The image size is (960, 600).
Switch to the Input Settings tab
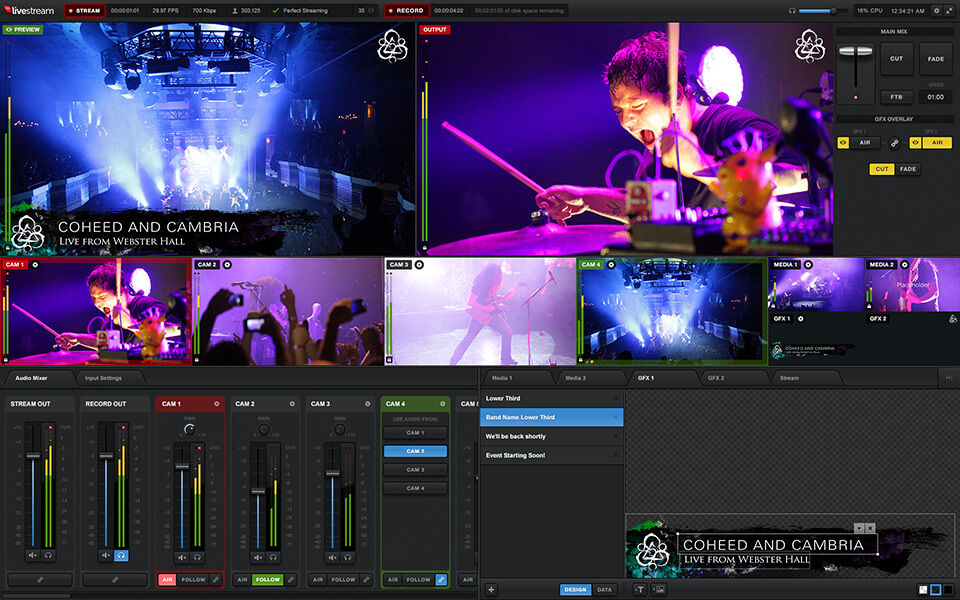pos(103,378)
